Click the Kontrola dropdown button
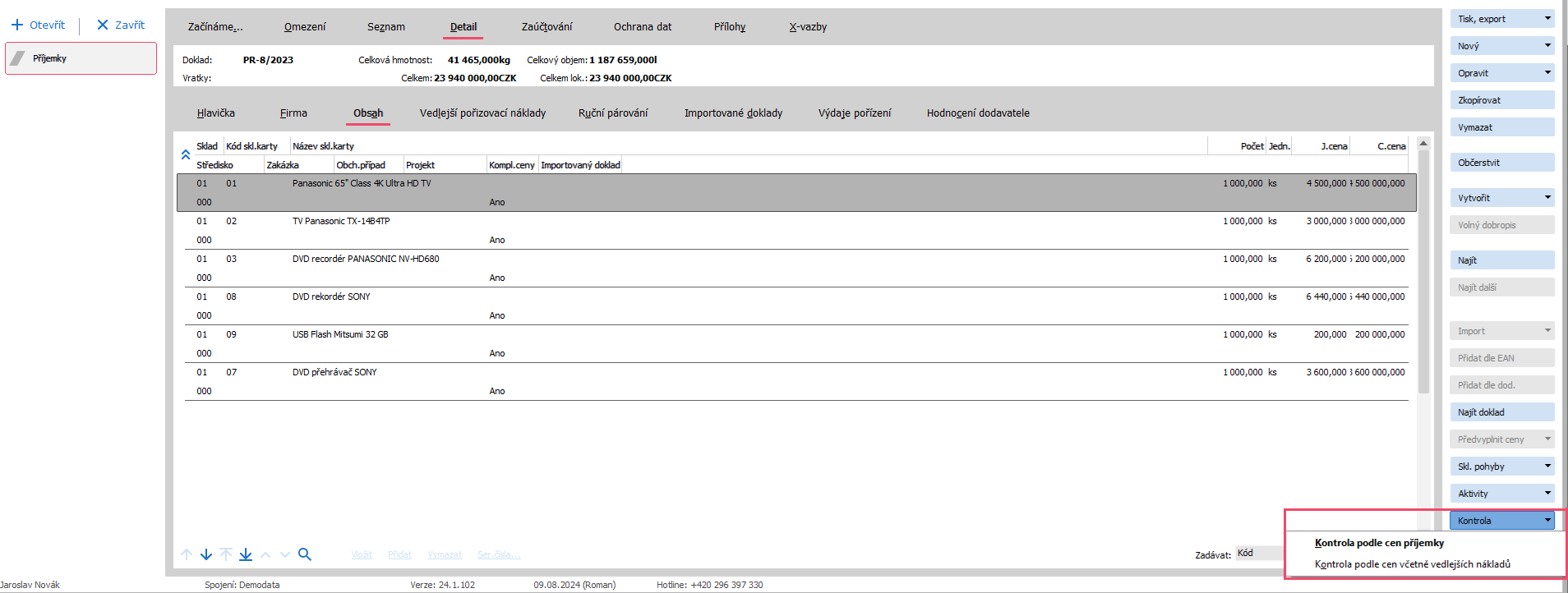 pyautogui.click(x=1502, y=521)
